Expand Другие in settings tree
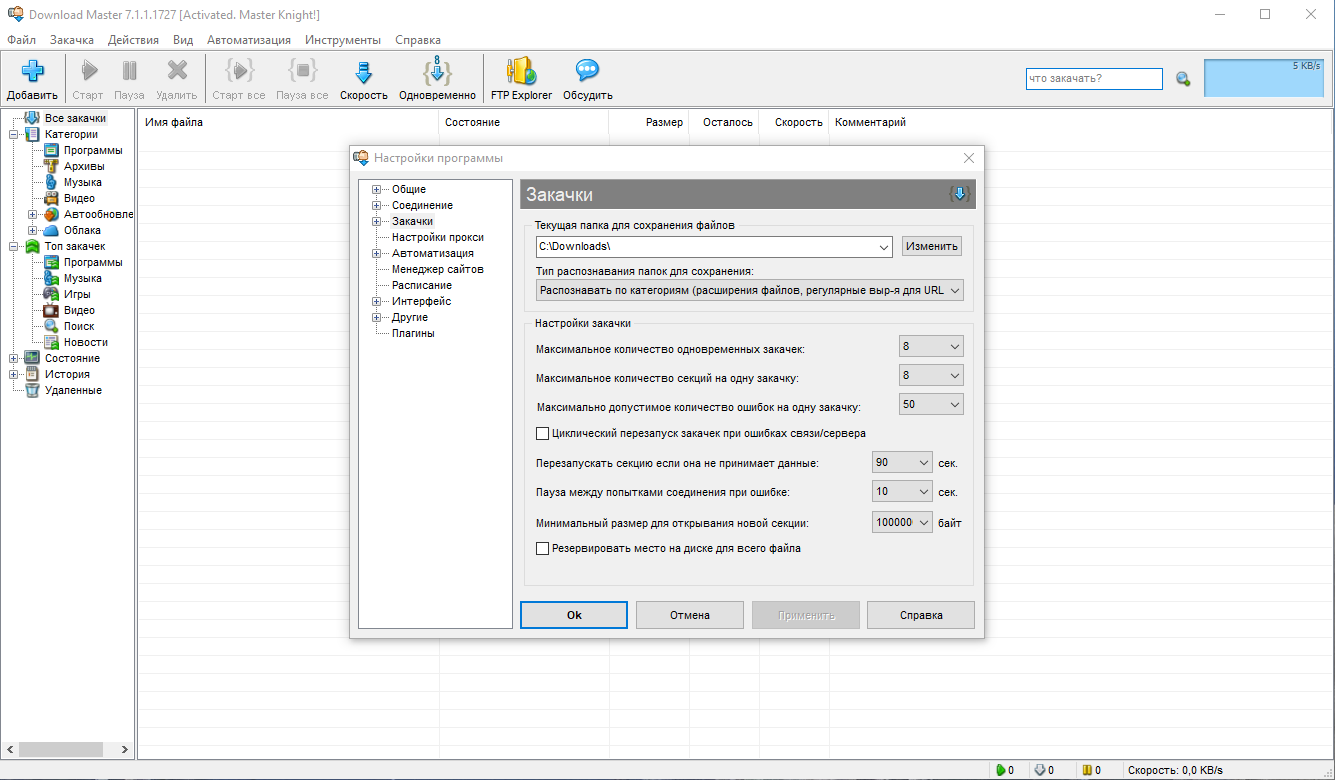Screen dimensions: 1335x780 point(376,317)
